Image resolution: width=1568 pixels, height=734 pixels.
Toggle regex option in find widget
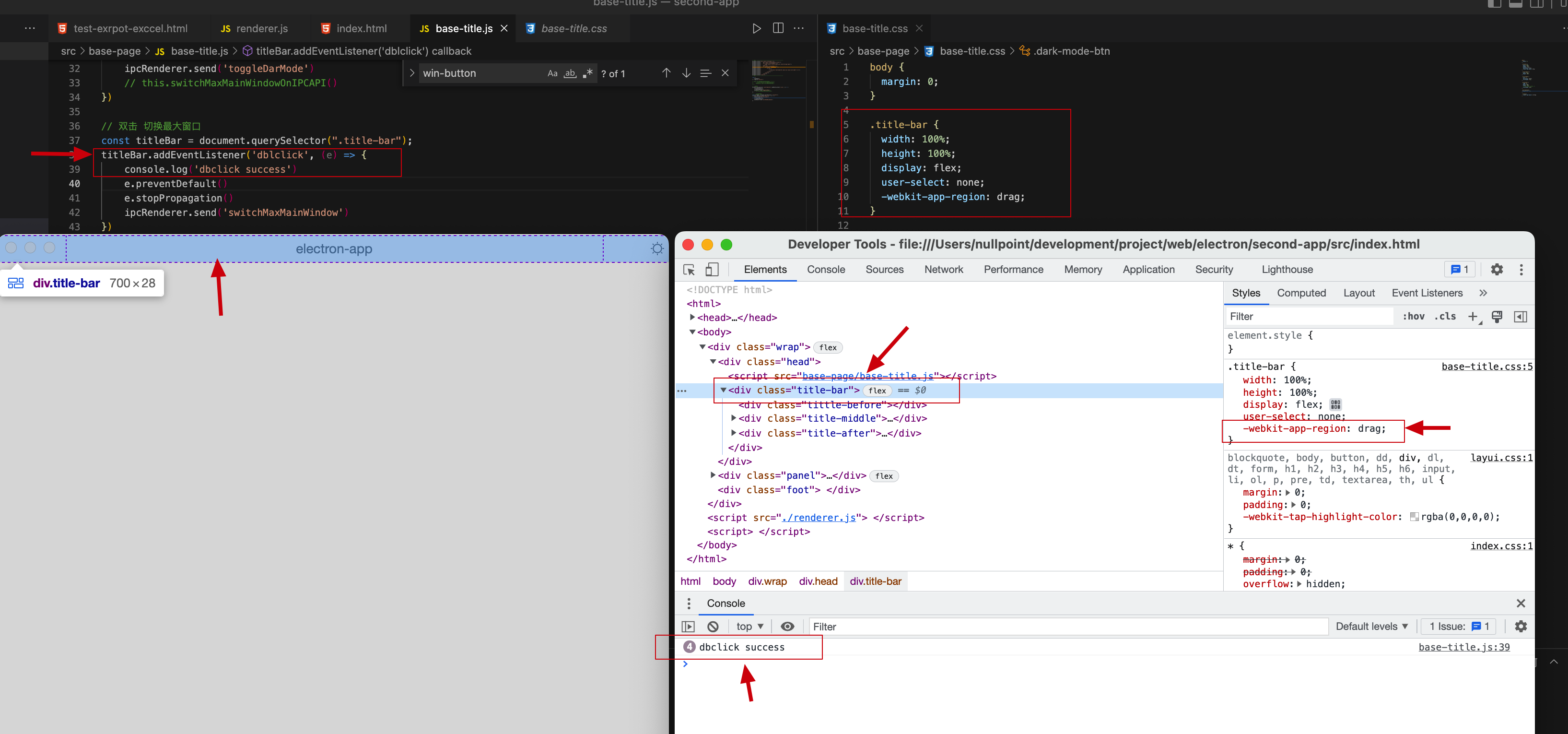[587, 74]
